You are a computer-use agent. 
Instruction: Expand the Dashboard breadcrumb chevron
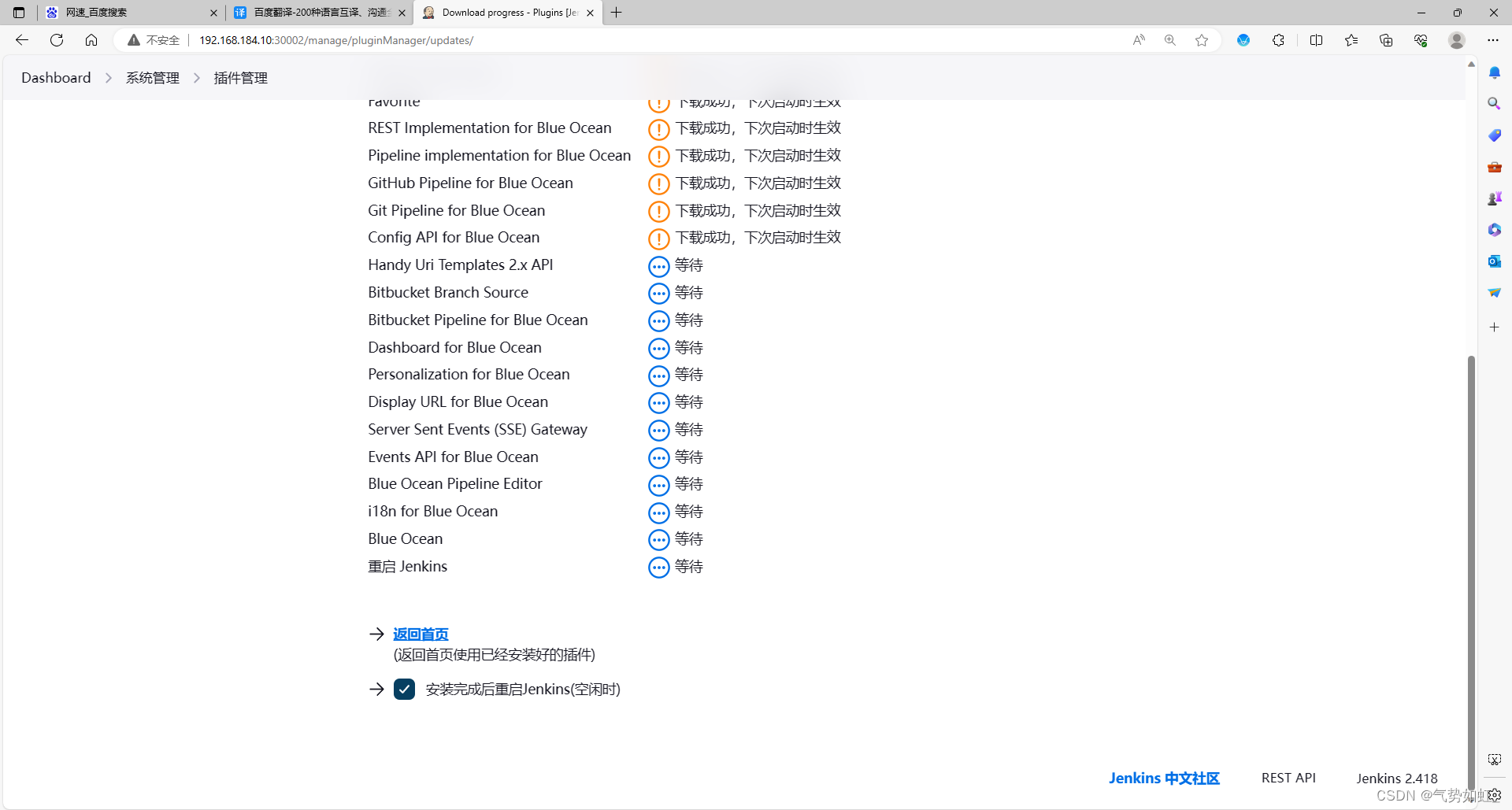[x=109, y=78]
